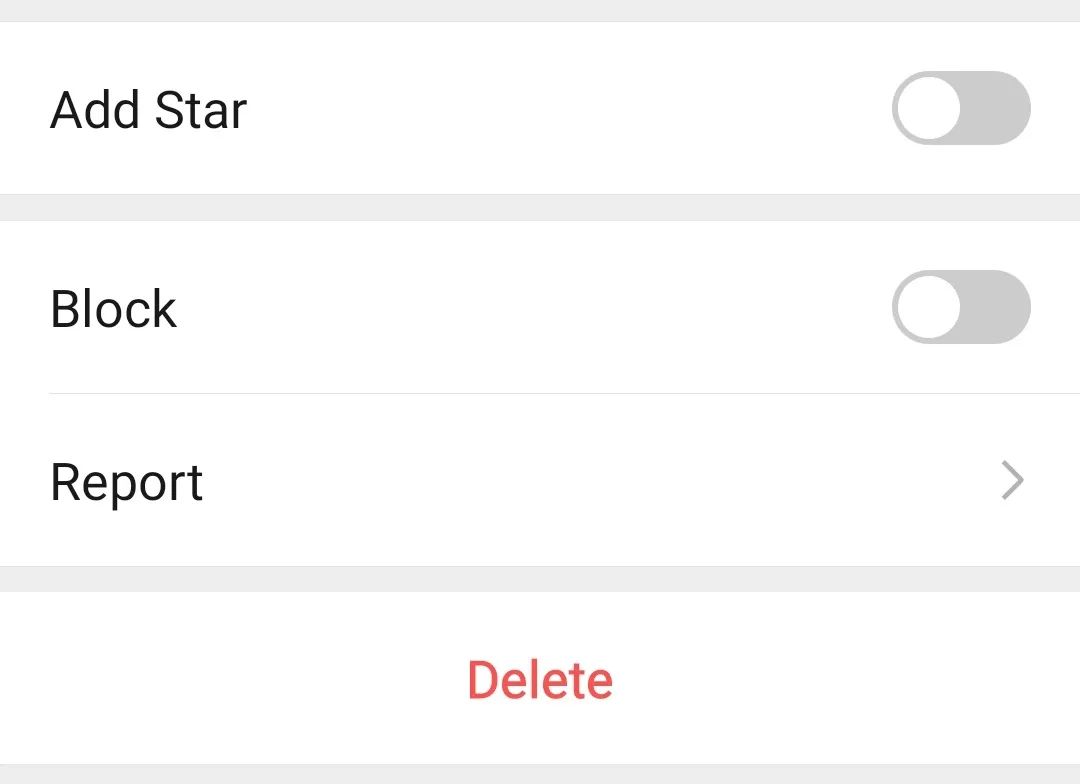The width and height of the screenshot is (1080, 784).
Task: Choose the Block settings row
Action: (540, 307)
